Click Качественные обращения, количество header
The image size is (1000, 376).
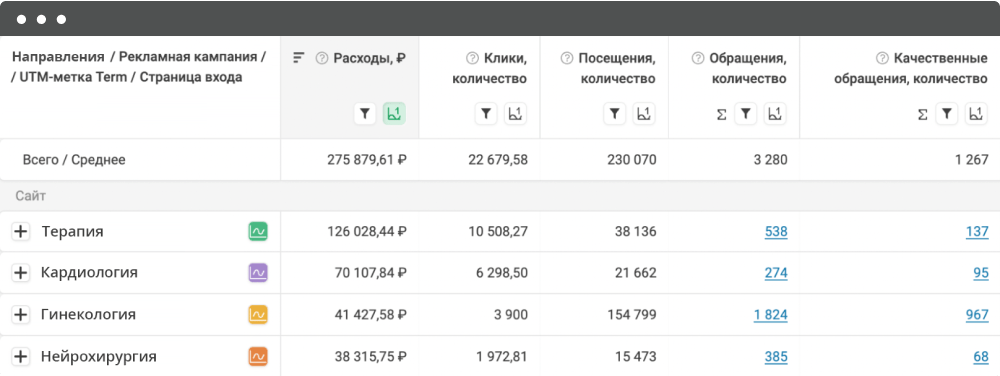911,69
